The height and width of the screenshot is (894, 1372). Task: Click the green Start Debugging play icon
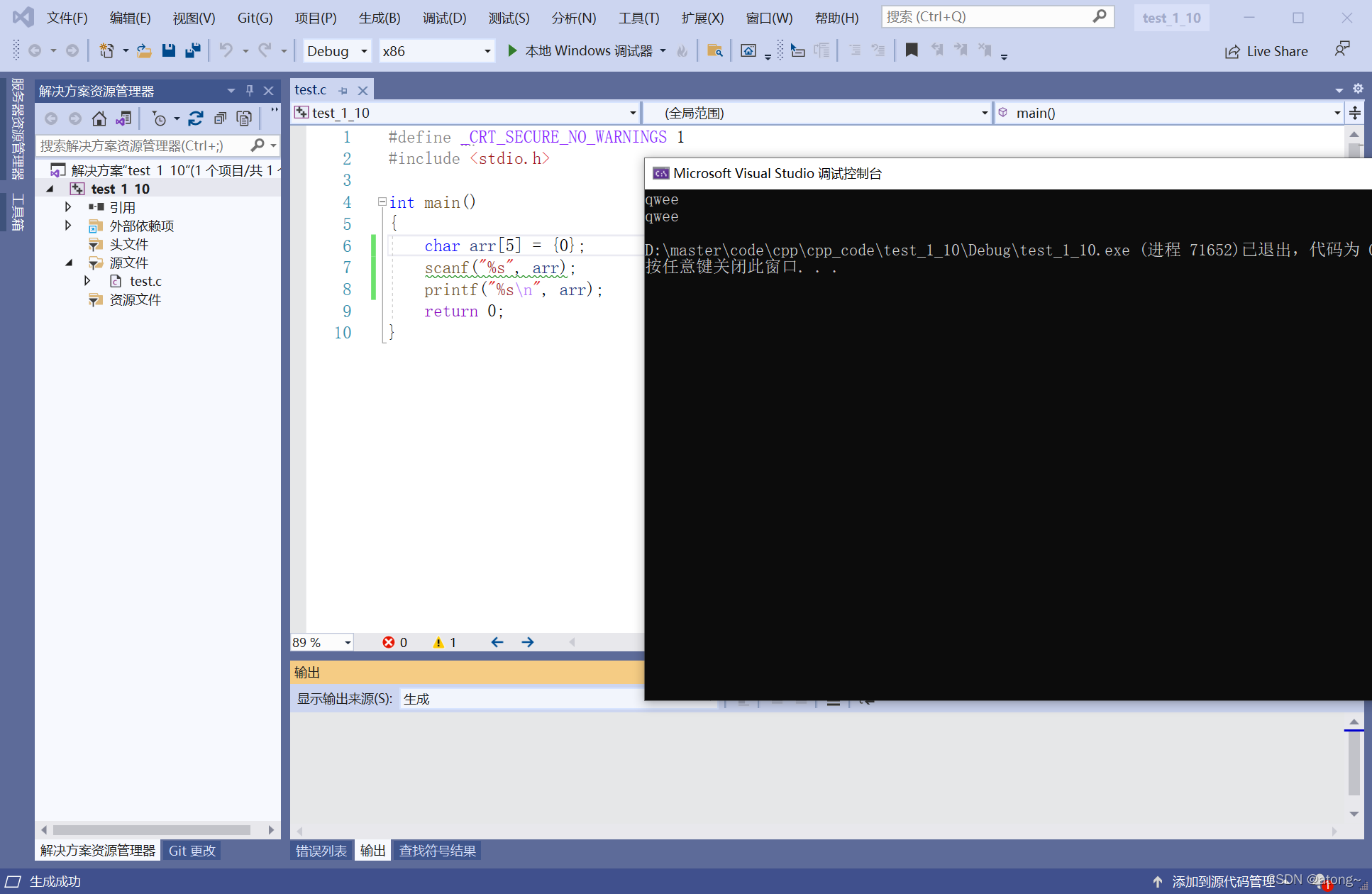[x=512, y=50]
